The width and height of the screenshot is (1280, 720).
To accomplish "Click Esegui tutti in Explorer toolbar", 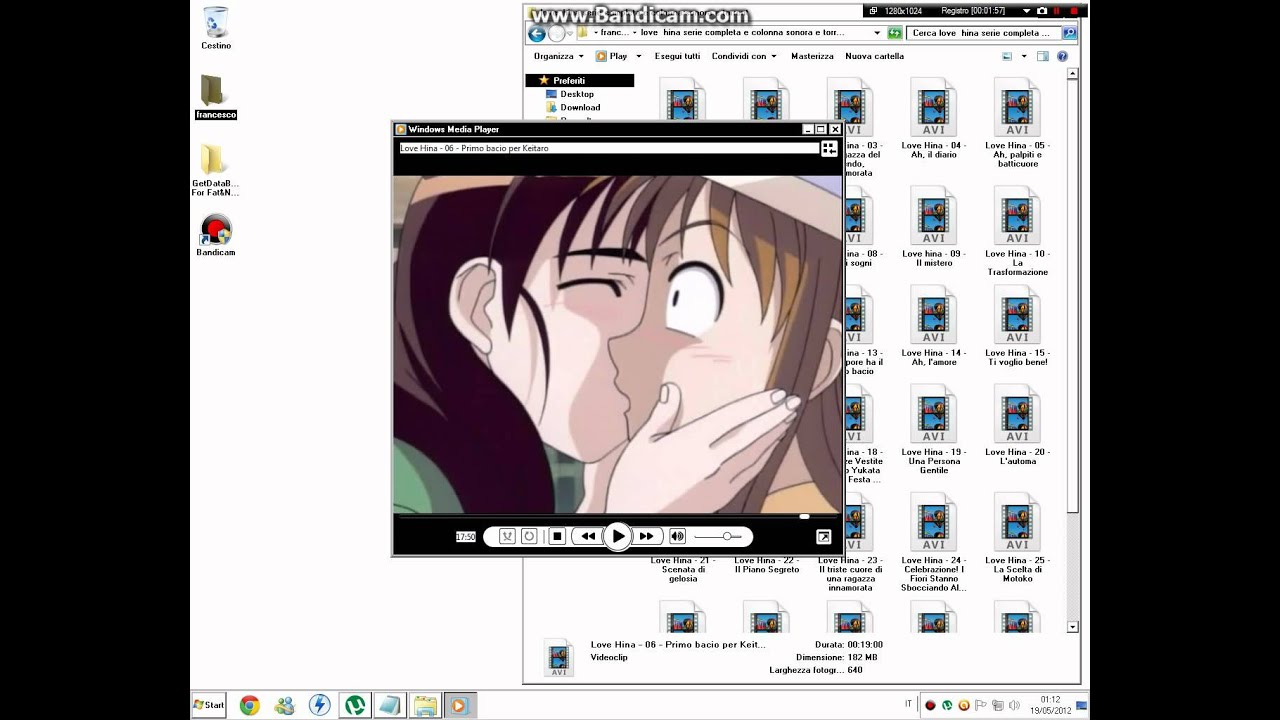I will [x=677, y=56].
